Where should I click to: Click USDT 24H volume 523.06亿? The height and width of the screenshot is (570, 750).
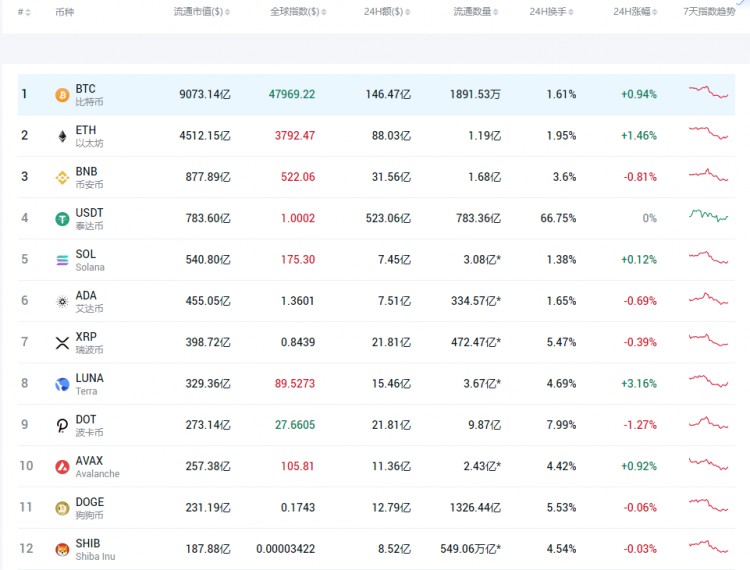(388, 218)
